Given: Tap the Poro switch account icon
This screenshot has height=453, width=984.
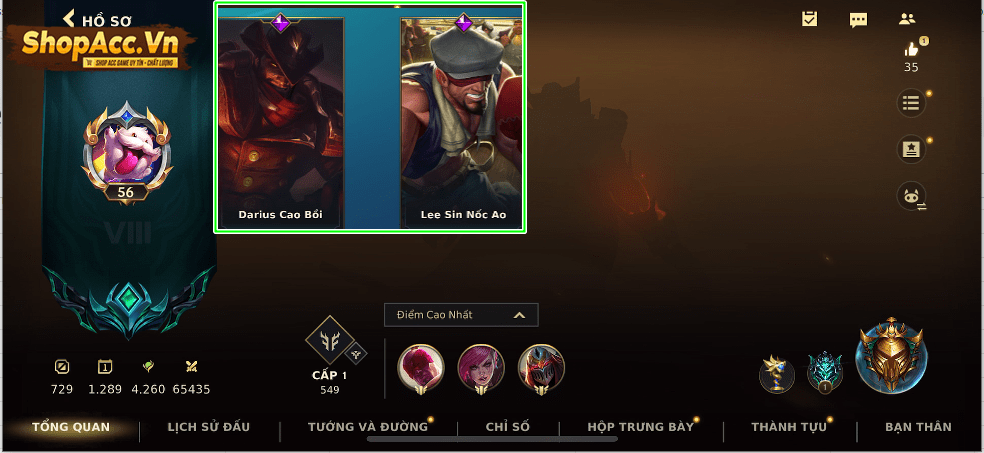Looking at the screenshot, I should pos(911,196).
